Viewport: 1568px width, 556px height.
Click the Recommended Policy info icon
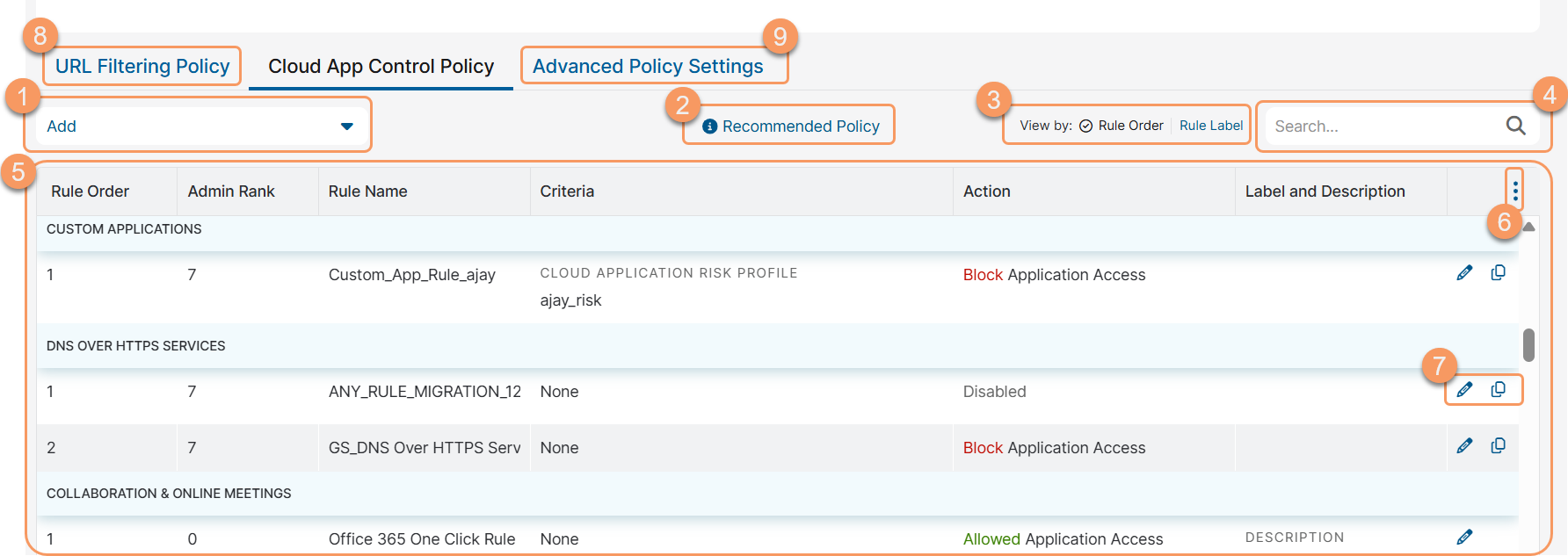point(710,126)
